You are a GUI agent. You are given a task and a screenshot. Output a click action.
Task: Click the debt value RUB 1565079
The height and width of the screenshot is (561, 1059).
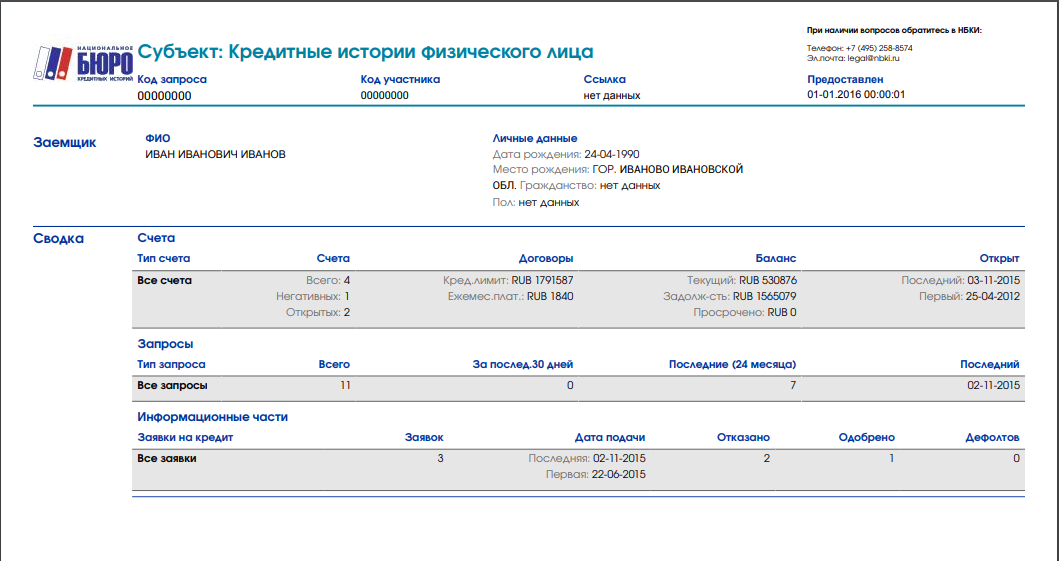tap(765, 296)
